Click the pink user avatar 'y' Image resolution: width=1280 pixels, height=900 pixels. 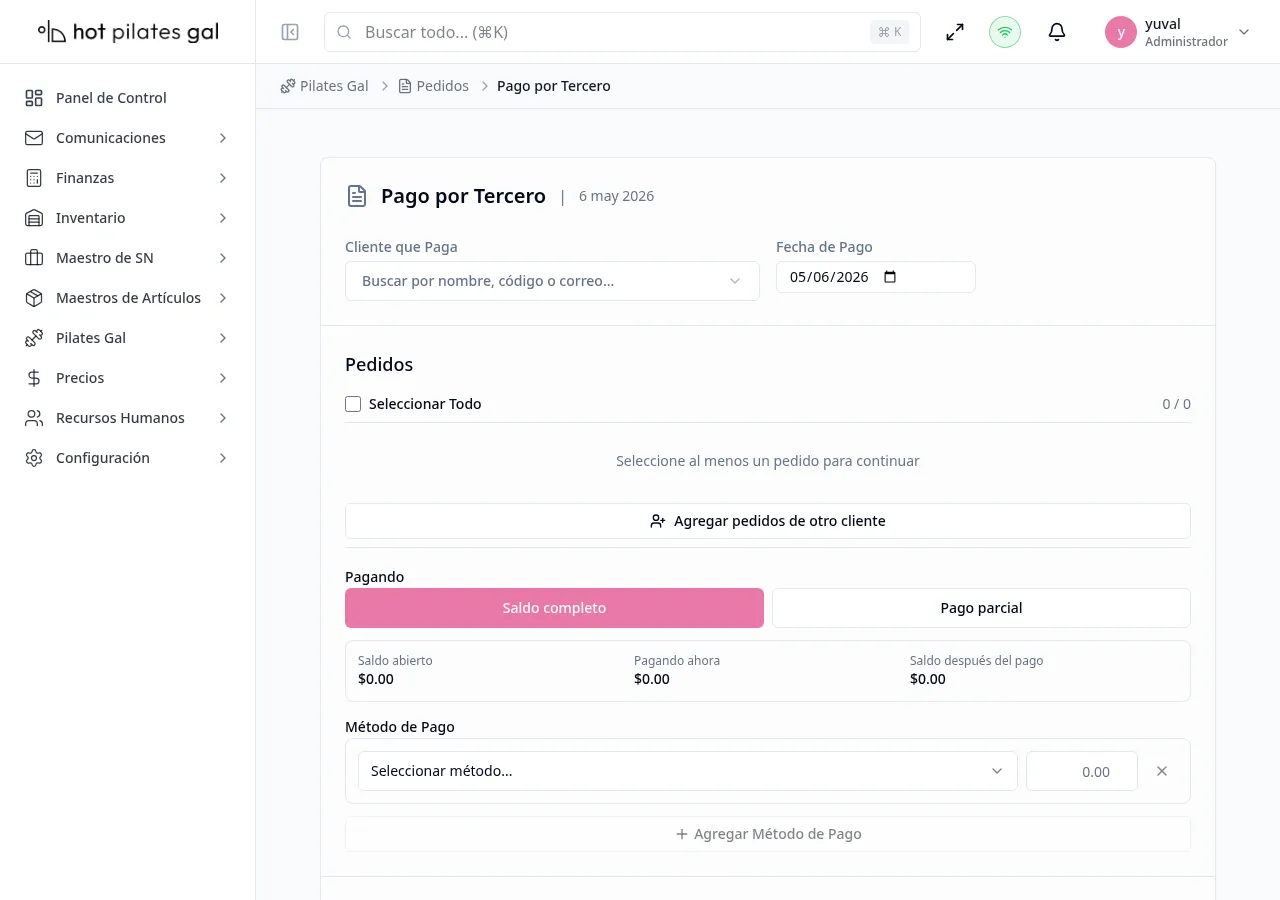(x=1121, y=32)
